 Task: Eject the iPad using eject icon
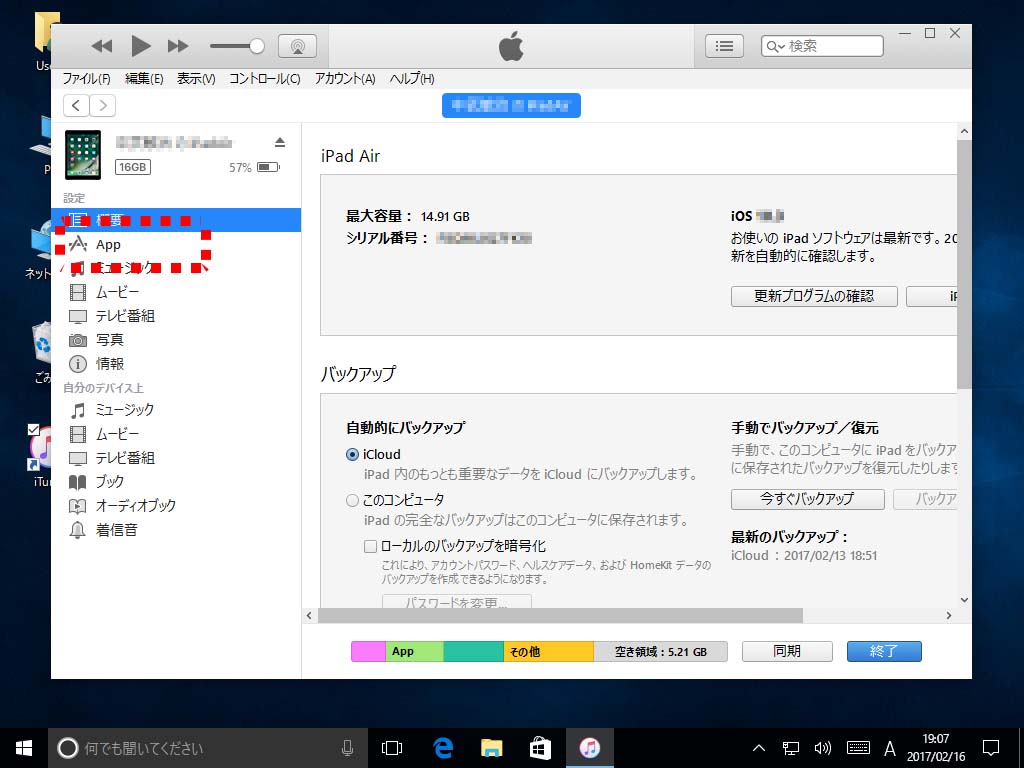coord(280,142)
